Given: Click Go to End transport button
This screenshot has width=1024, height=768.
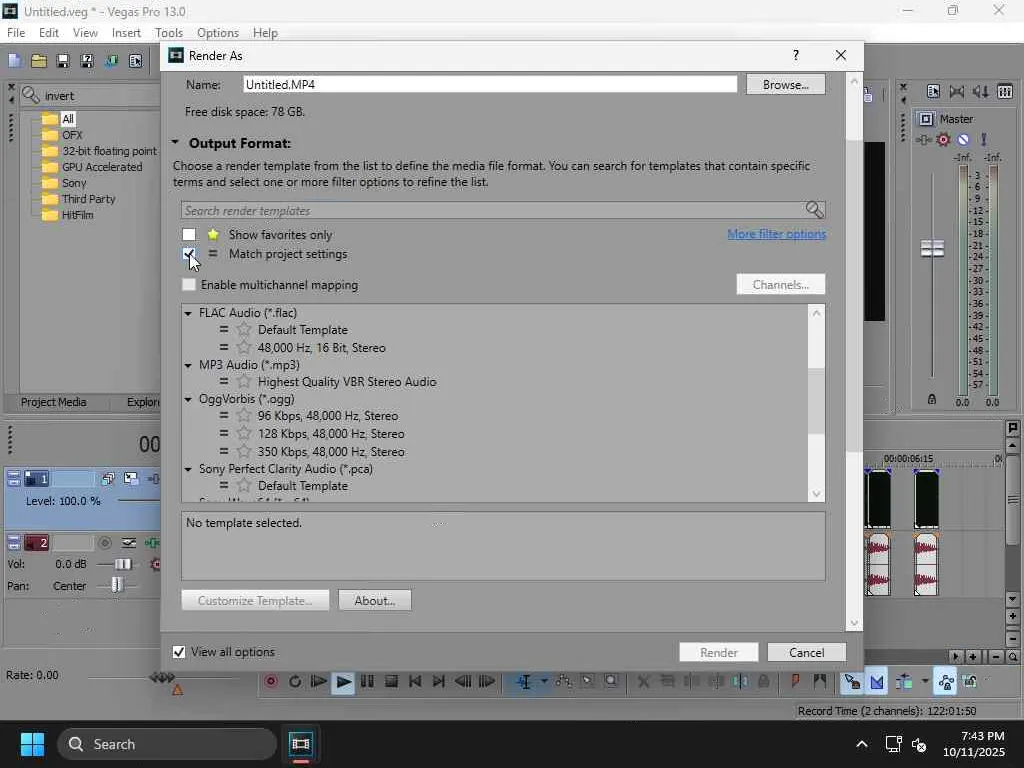Looking at the screenshot, I should point(439,681).
